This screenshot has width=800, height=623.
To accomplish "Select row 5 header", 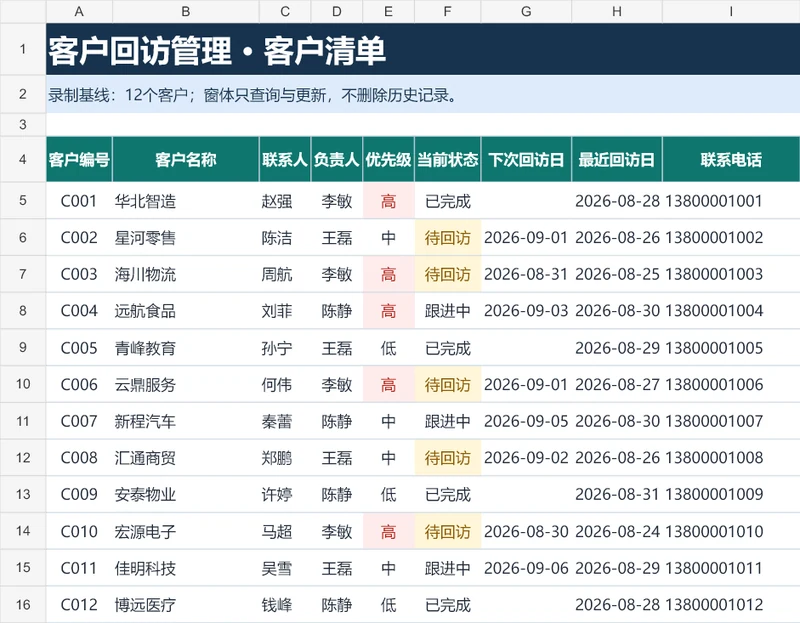I will tap(23, 201).
